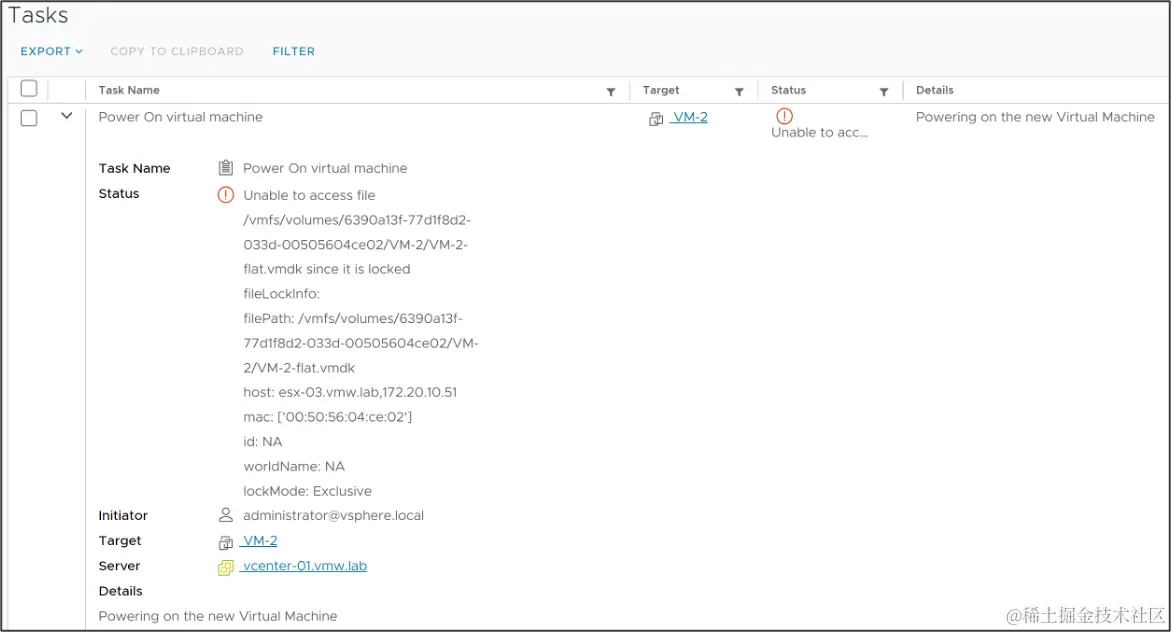Click the mac address line

[x=327, y=417]
